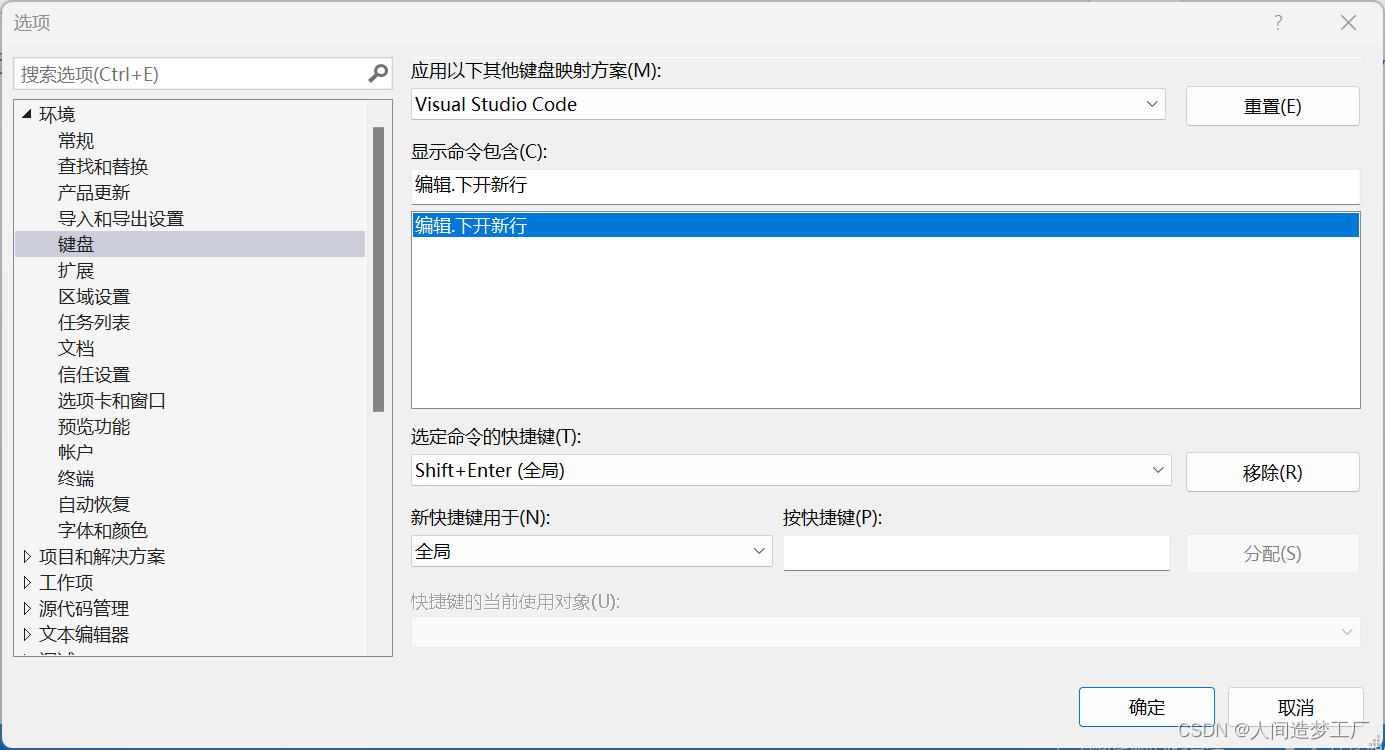Select 导入和导出设置 in the tree
The height and width of the screenshot is (750, 1385).
pos(121,219)
